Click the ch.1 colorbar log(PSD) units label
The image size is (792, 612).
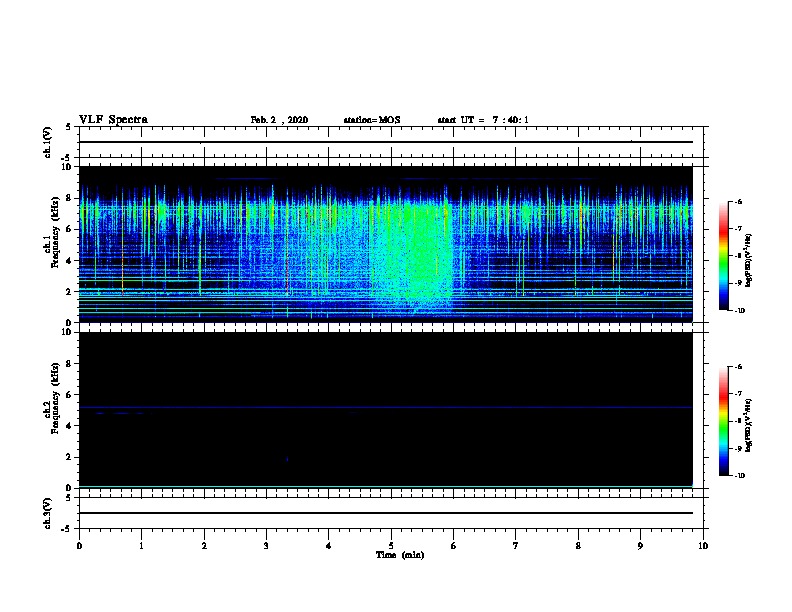tap(749, 260)
